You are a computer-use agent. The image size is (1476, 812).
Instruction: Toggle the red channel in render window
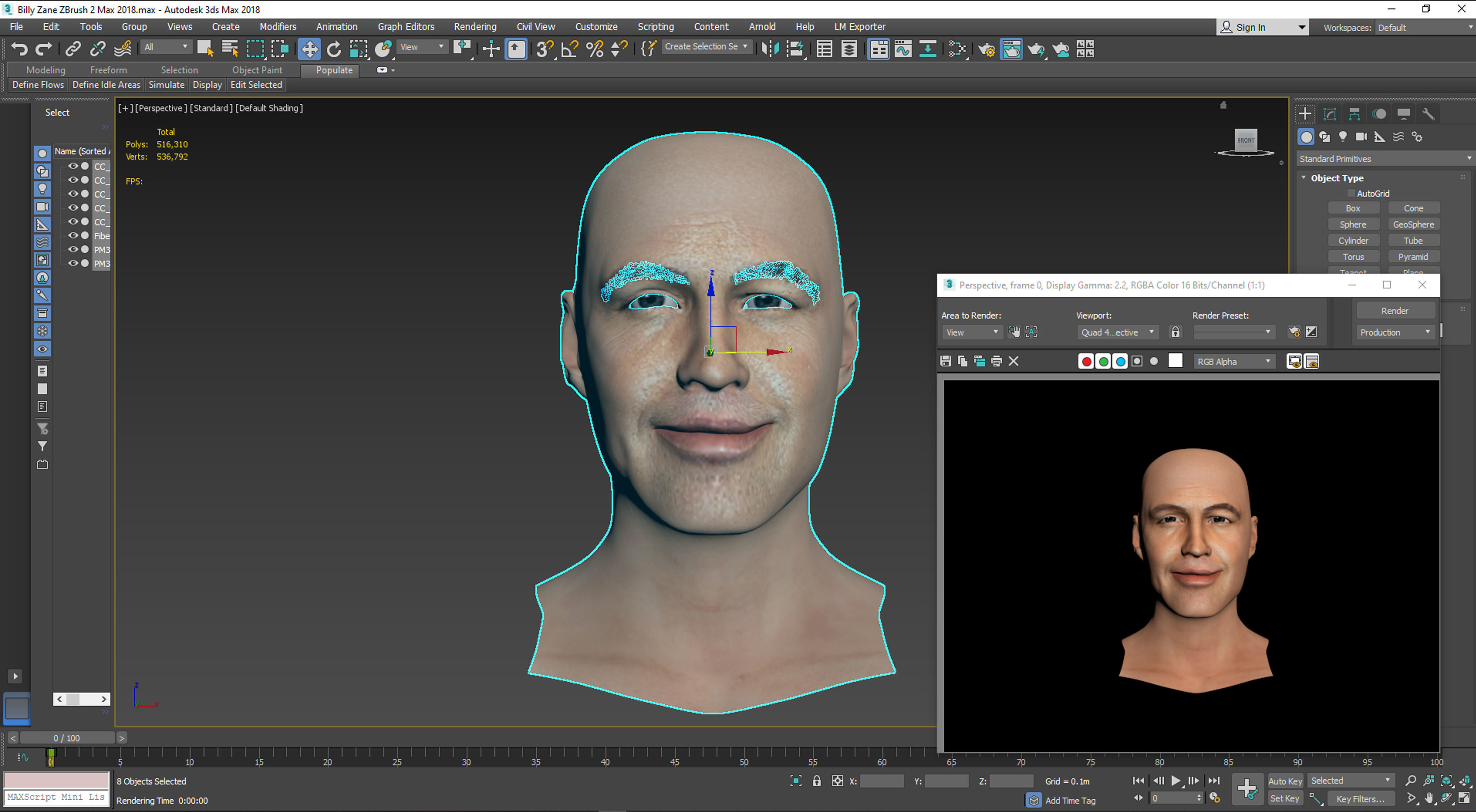pyautogui.click(x=1086, y=361)
